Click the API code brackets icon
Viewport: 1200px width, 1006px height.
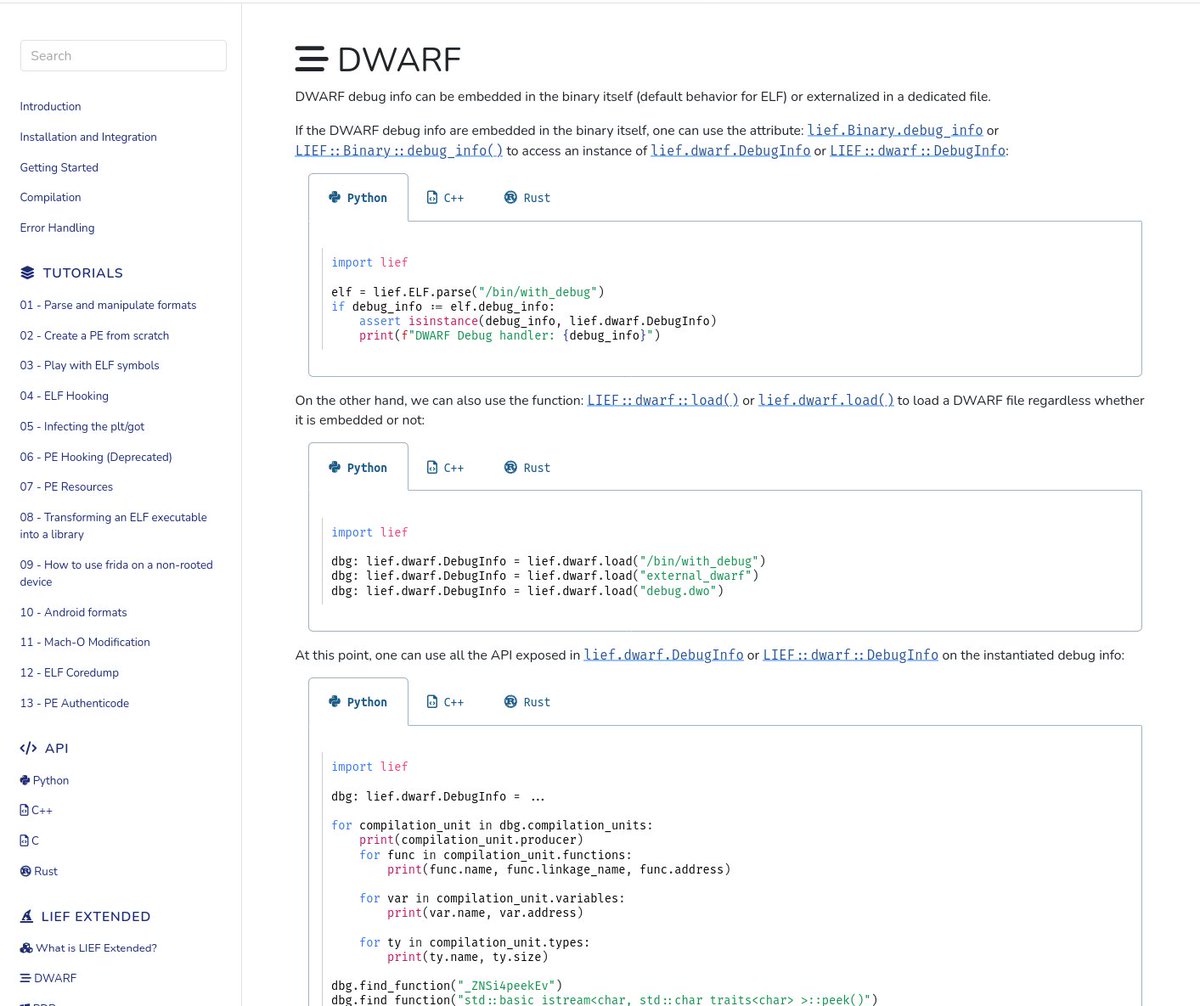tap(29, 749)
